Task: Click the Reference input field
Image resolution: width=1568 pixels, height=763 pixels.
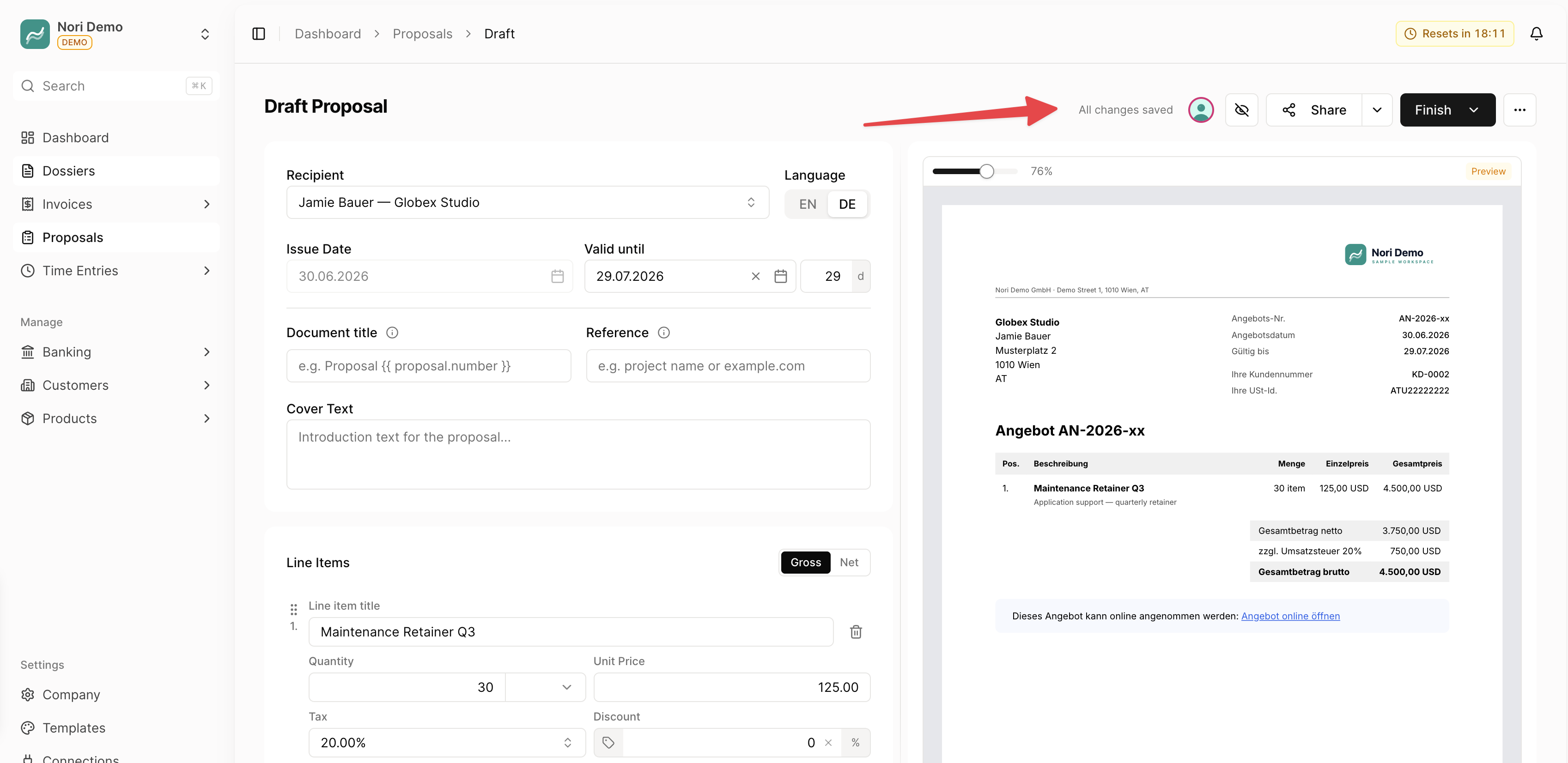Action: [728, 366]
